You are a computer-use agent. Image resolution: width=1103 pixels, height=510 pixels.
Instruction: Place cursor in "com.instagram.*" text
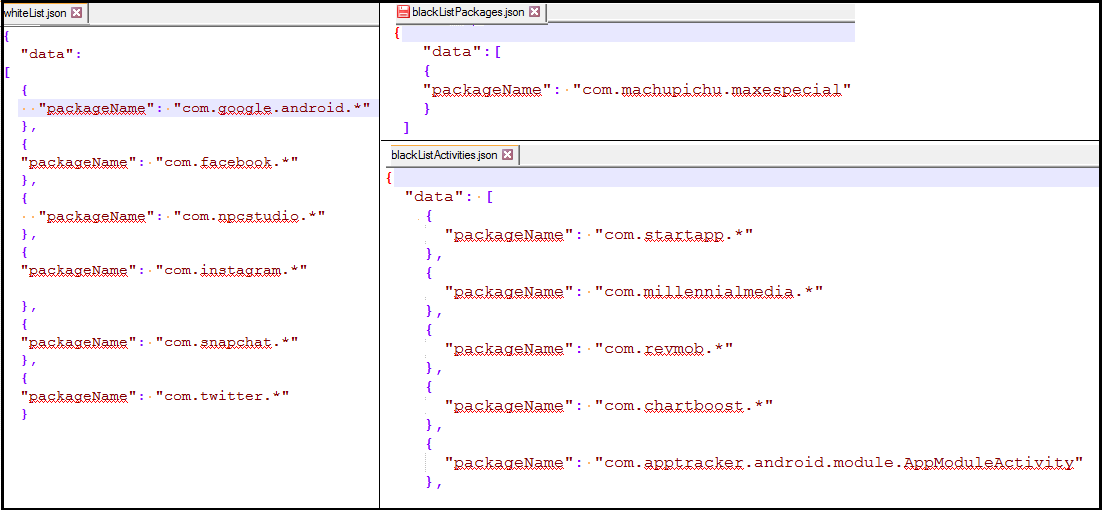pyautogui.click(x=231, y=270)
